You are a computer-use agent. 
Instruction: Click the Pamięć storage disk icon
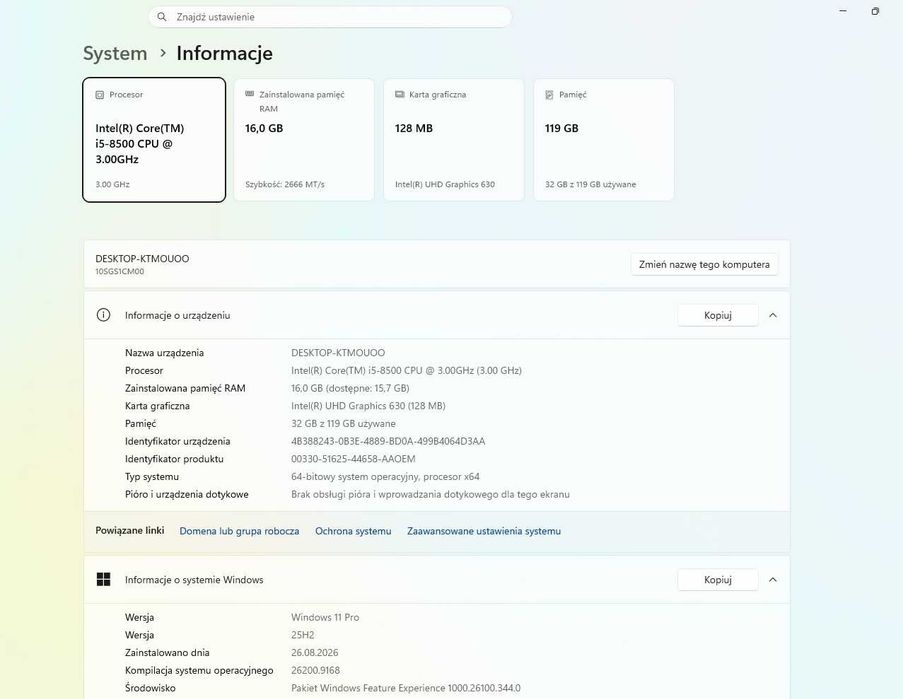[549, 94]
